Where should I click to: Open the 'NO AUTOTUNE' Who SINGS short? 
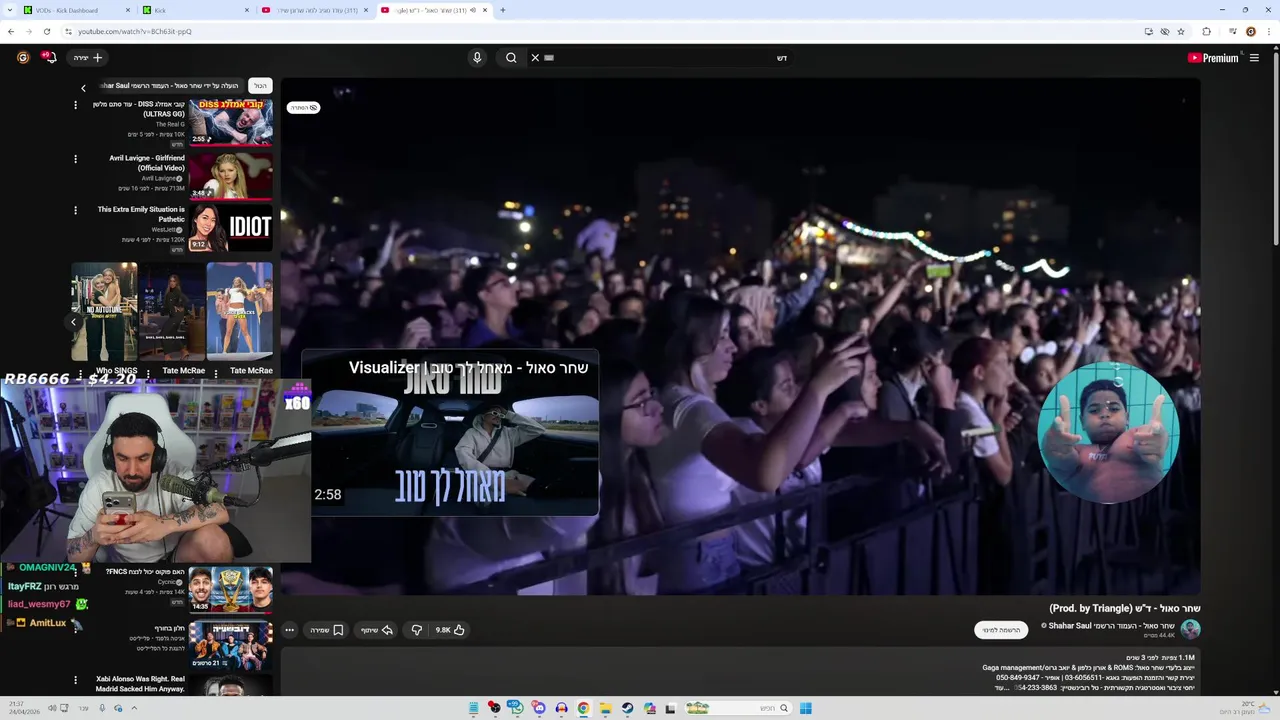104,312
